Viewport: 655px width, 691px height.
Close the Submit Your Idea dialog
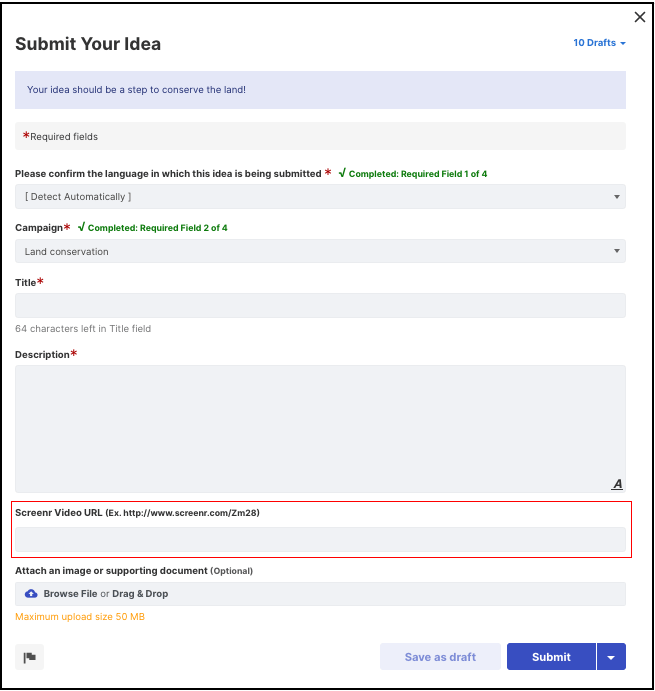click(x=640, y=17)
